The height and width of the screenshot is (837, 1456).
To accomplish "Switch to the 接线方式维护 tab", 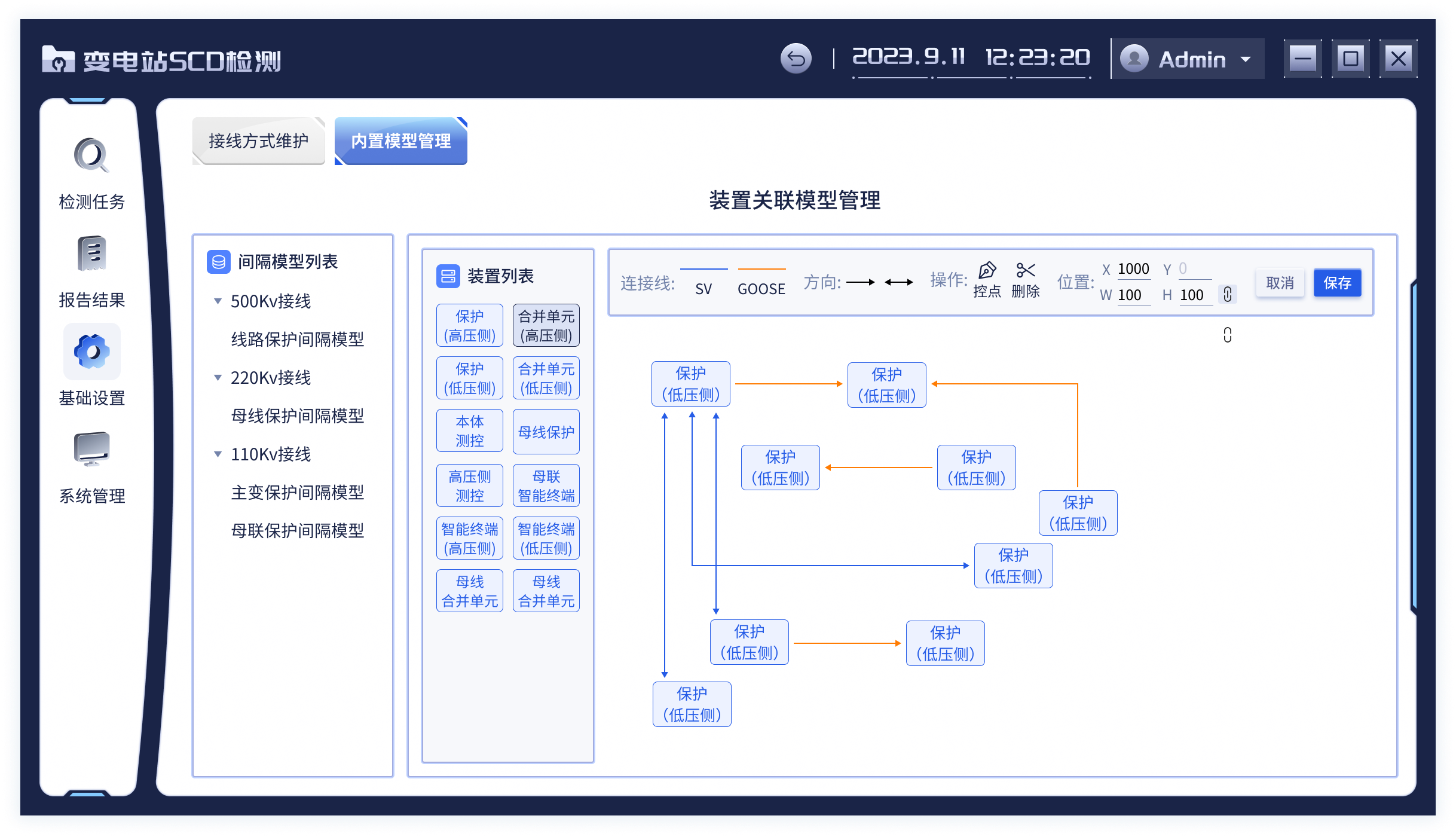I will pyautogui.click(x=259, y=141).
